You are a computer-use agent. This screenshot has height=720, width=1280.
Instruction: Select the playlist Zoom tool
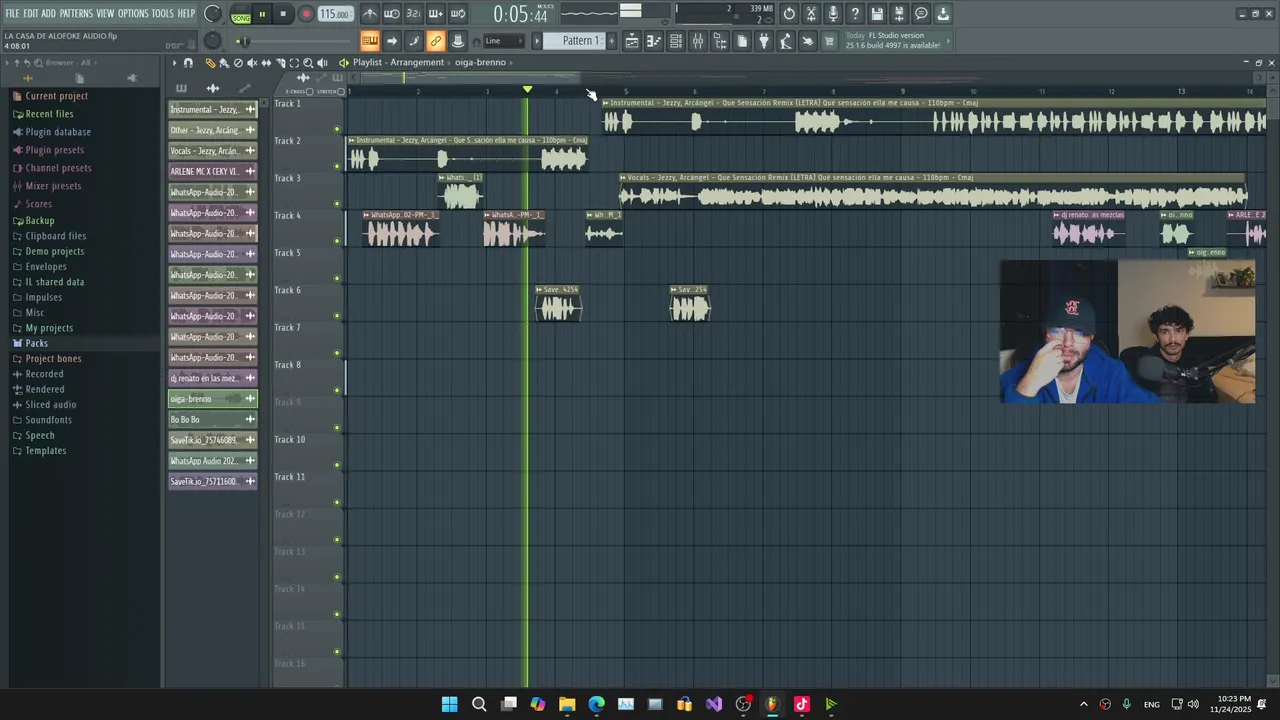pos(308,63)
